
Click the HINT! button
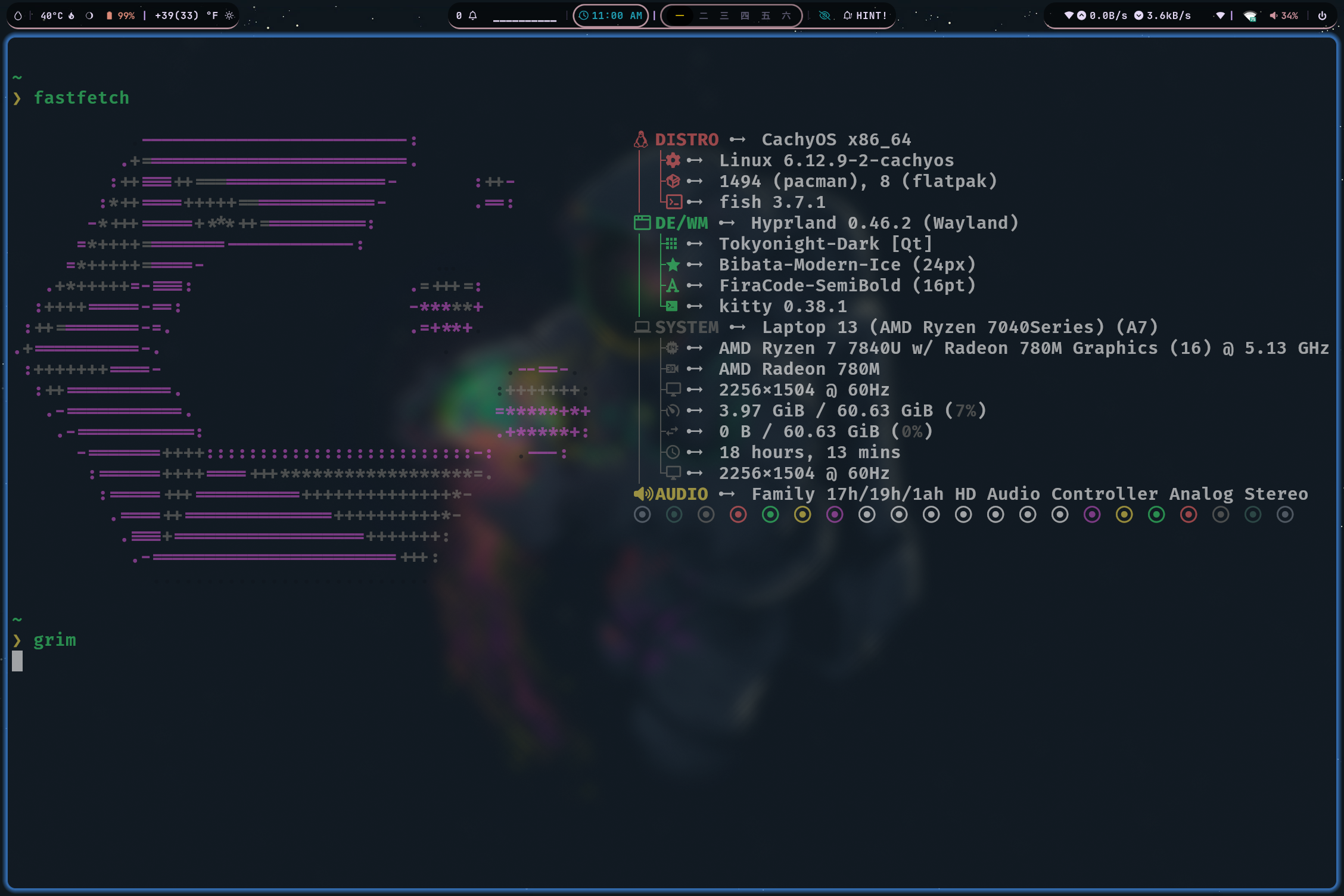tap(865, 15)
